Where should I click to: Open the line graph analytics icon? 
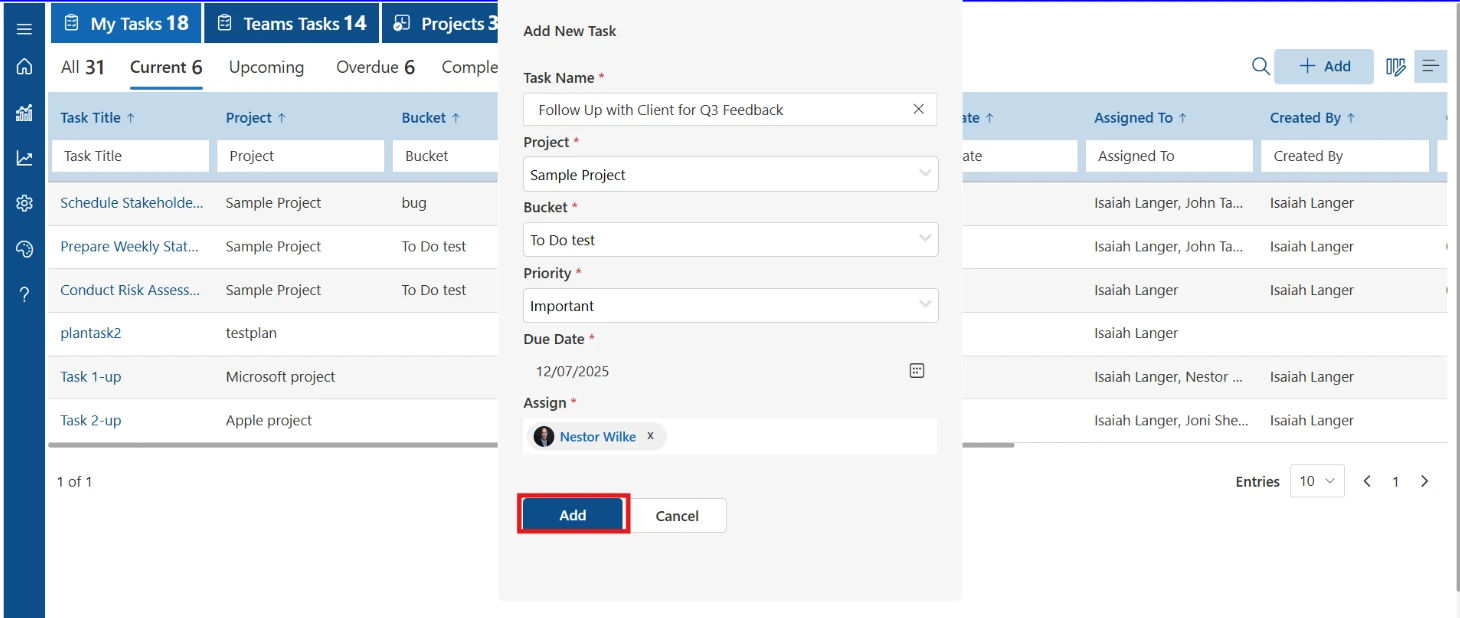[x=24, y=158]
